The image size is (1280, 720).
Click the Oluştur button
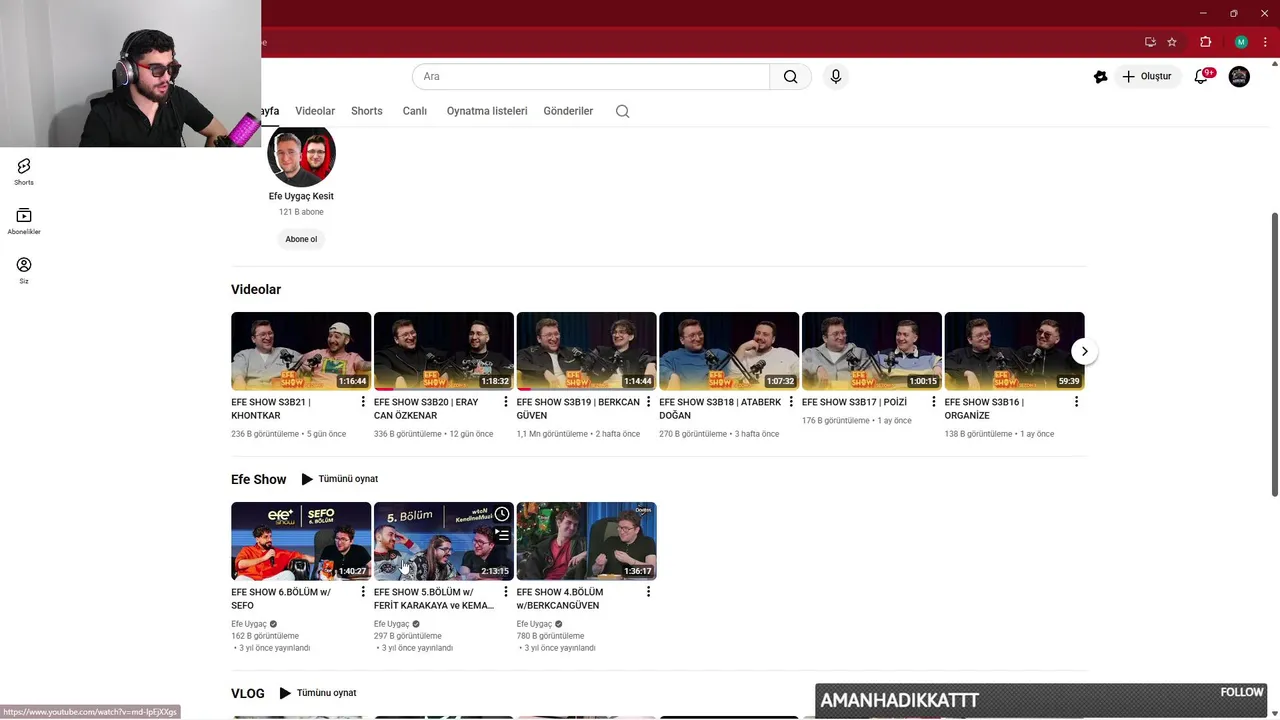[x=1146, y=76]
